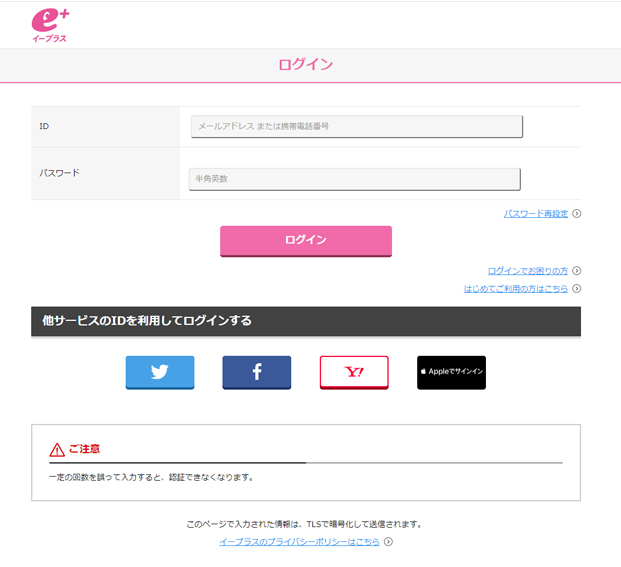Choose Appleでサインイン button
The height and width of the screenshot is (567, 621).
(x=451, y=372)
